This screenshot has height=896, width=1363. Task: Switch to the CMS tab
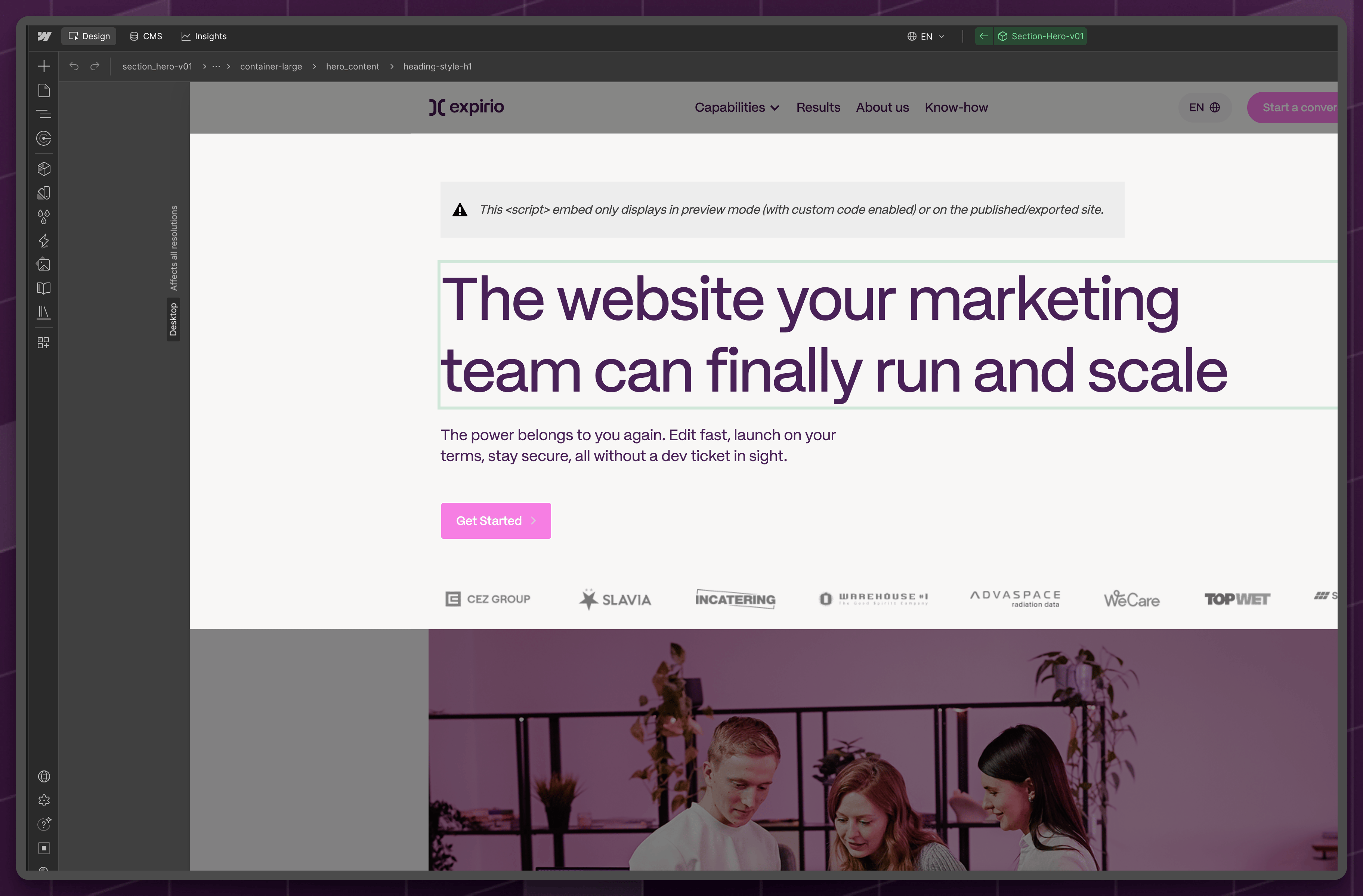[x=146, y=36]
